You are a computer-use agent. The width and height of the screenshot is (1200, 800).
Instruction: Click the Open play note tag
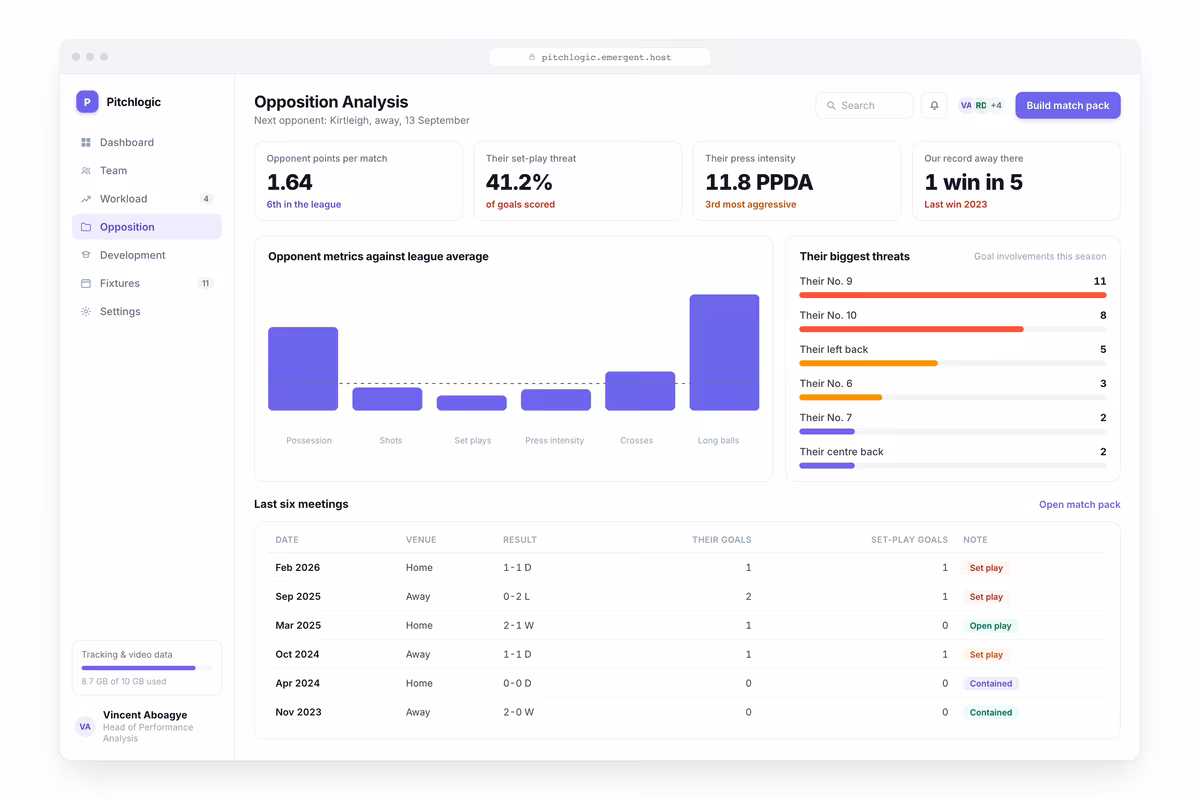(990, 626)
